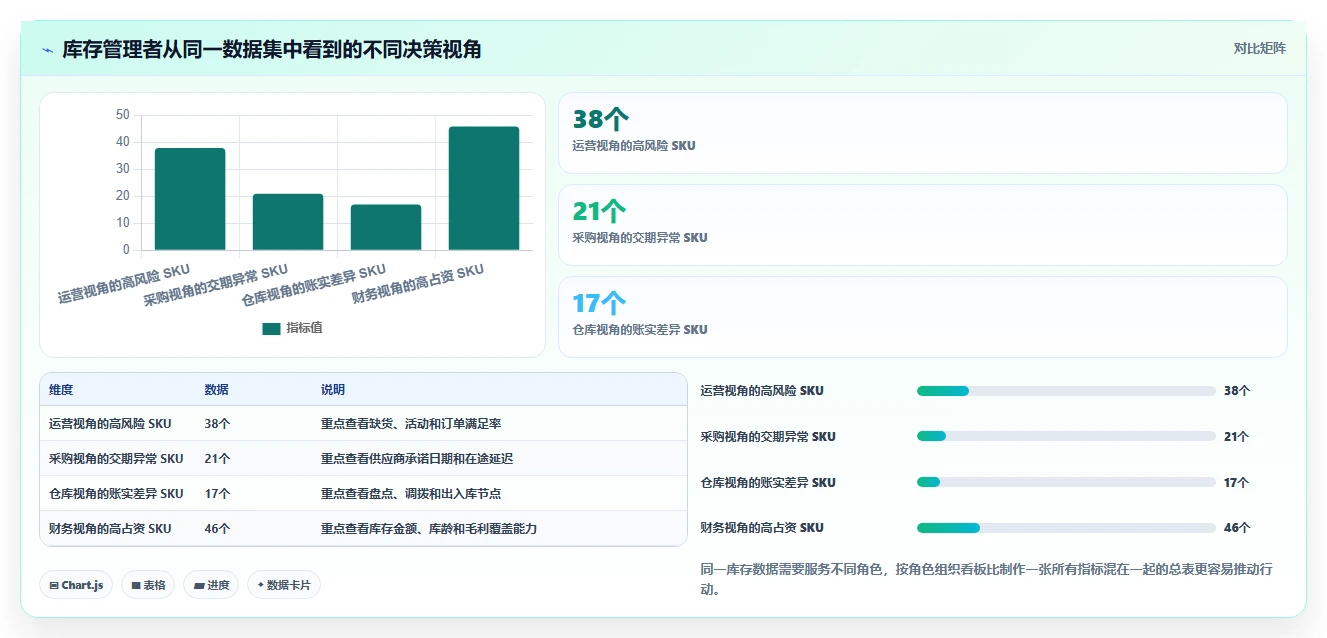
Task: Click description 重点查看库存金额、库龄和毛利覆盖能力
Action: pos(429,529)
